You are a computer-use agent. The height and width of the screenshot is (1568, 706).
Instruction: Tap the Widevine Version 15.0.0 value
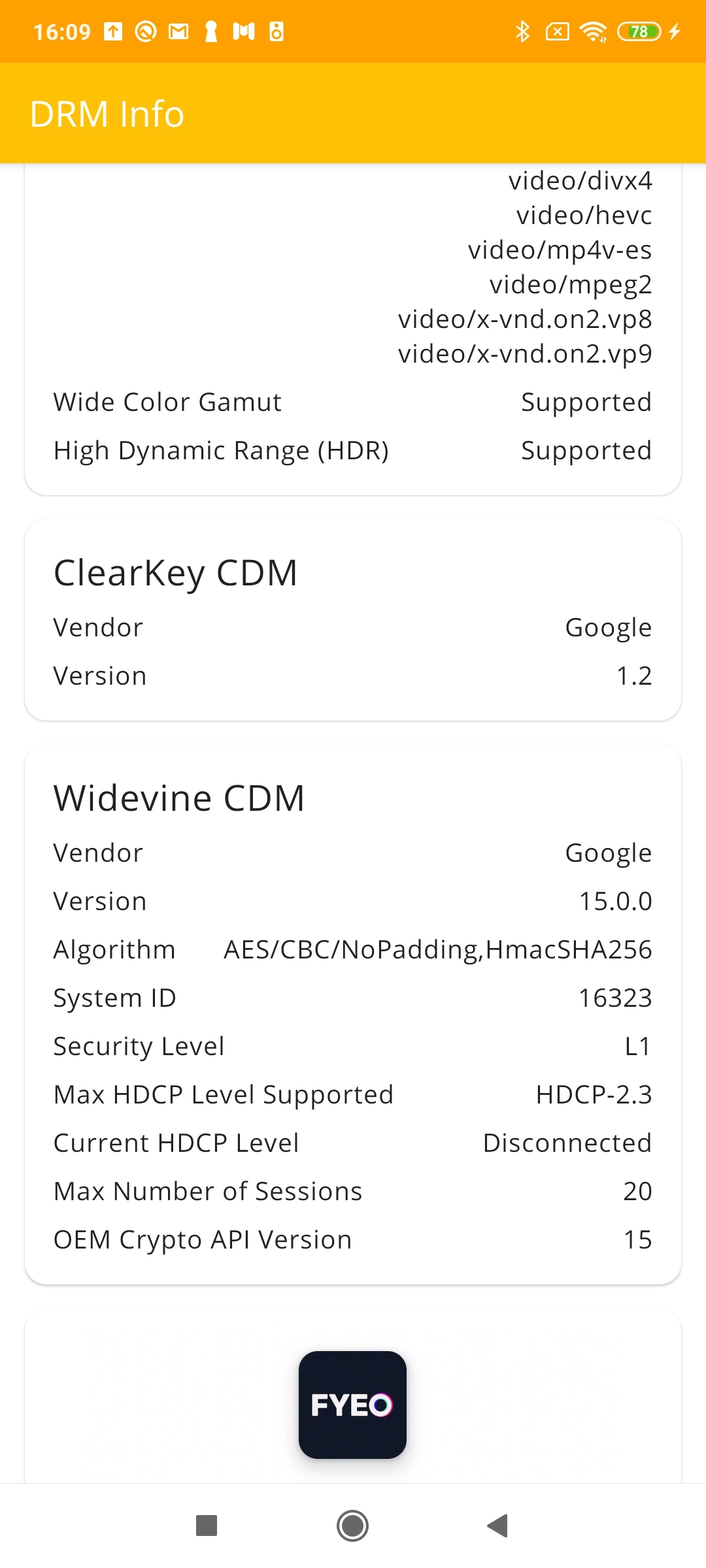[x=616, y=901]
